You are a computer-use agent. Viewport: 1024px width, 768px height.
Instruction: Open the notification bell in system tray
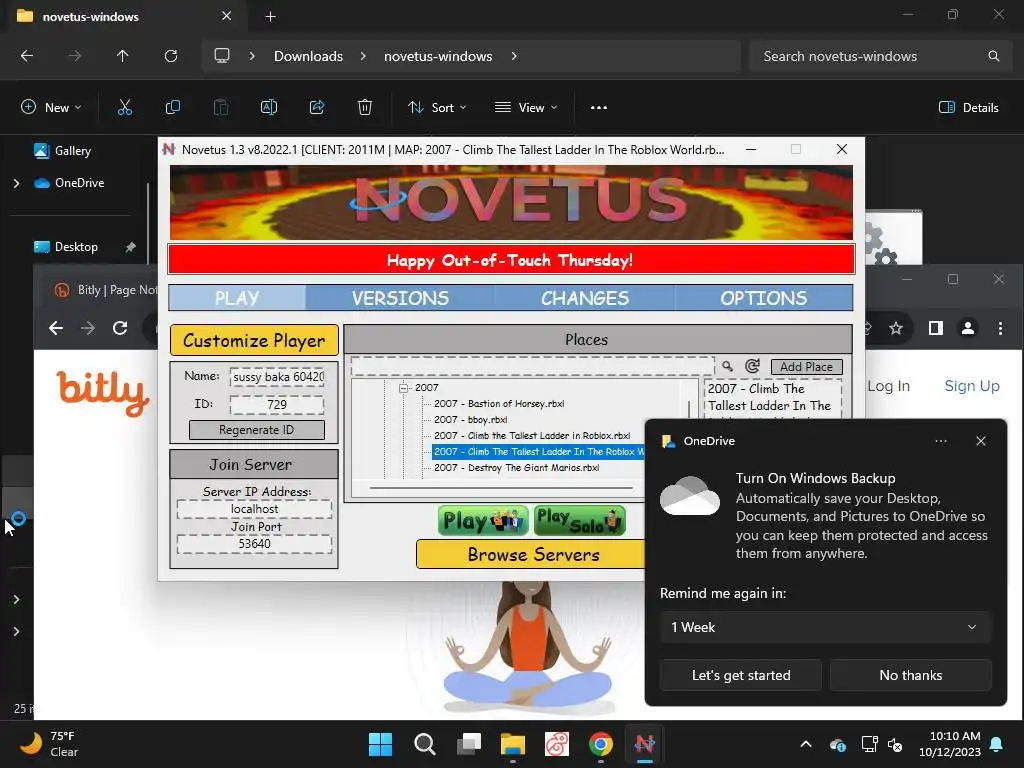click(x=997, y=744)
